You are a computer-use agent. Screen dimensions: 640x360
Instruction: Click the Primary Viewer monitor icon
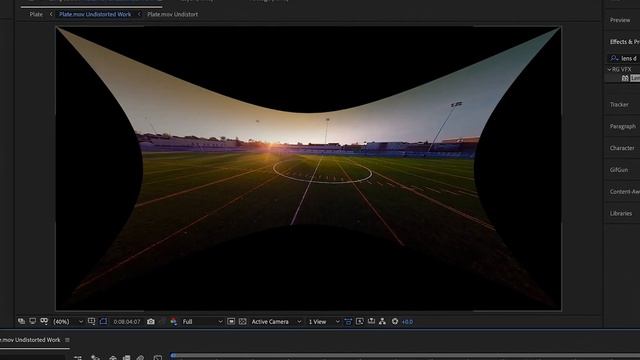(x=33, y=322)
